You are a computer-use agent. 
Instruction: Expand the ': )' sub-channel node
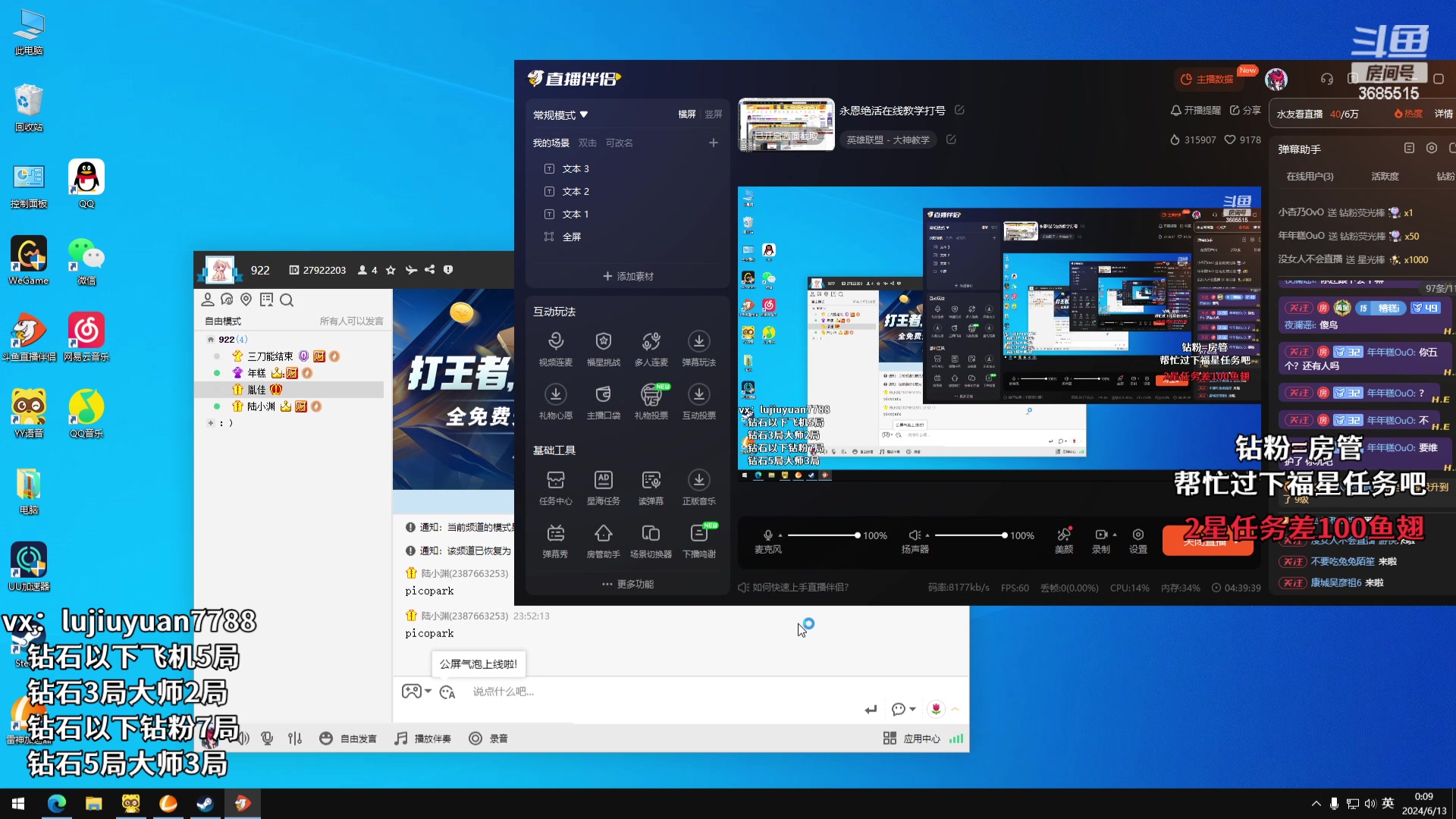point(211,423)
